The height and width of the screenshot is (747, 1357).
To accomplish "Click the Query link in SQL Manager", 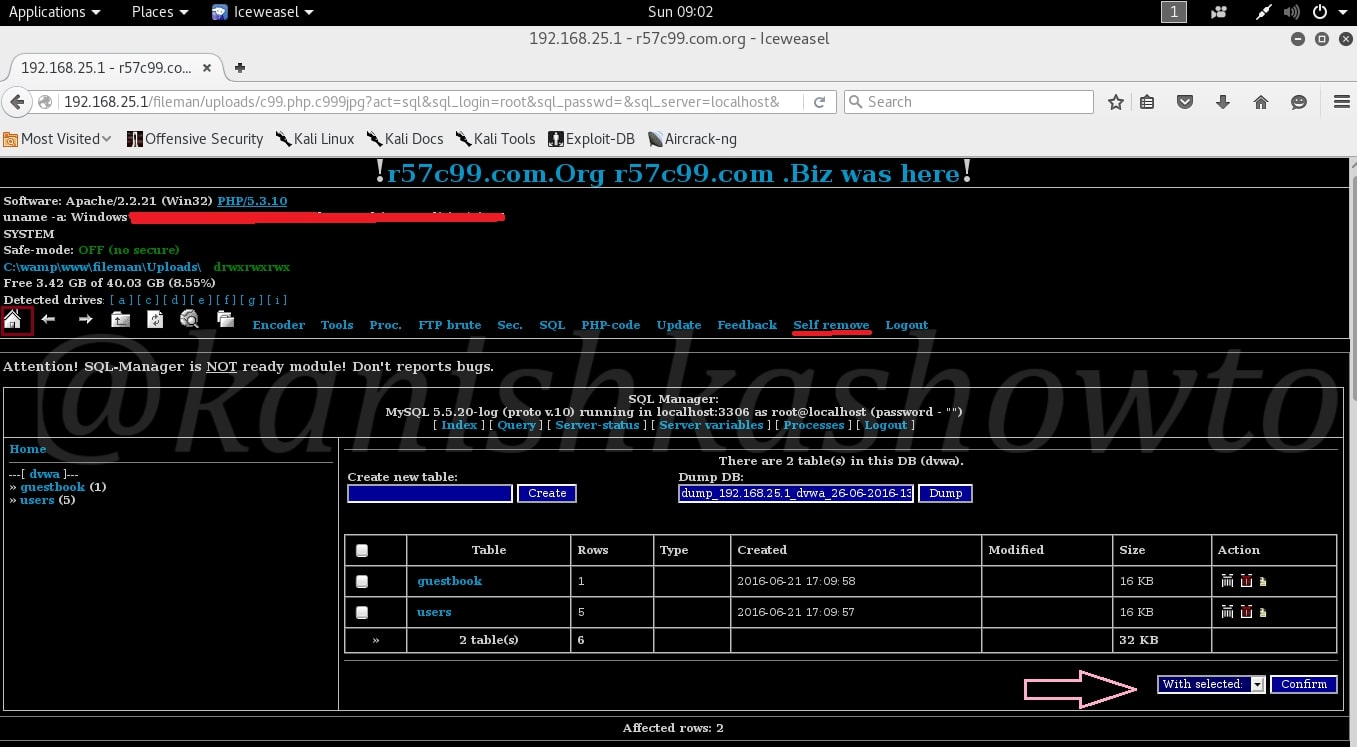I will point(517,425).
